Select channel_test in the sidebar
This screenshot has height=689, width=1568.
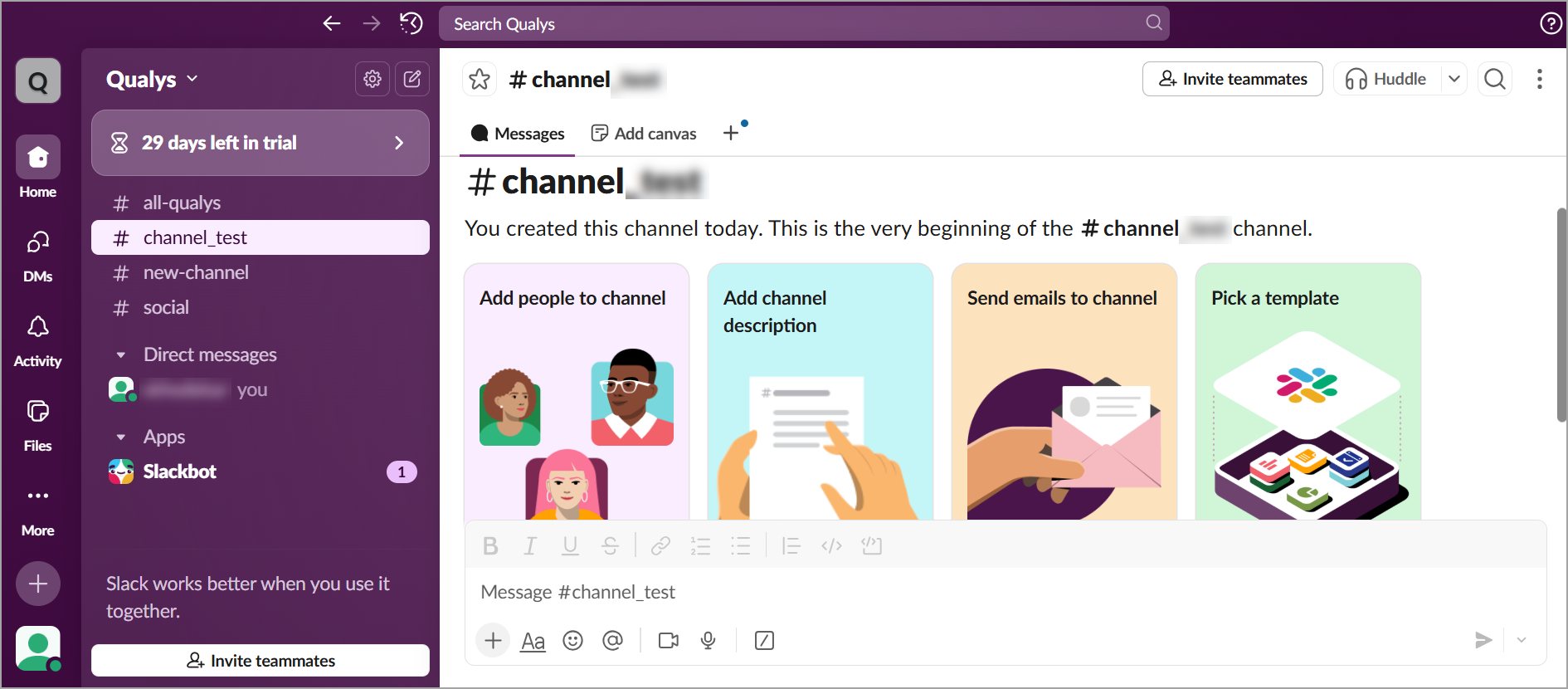261,237
